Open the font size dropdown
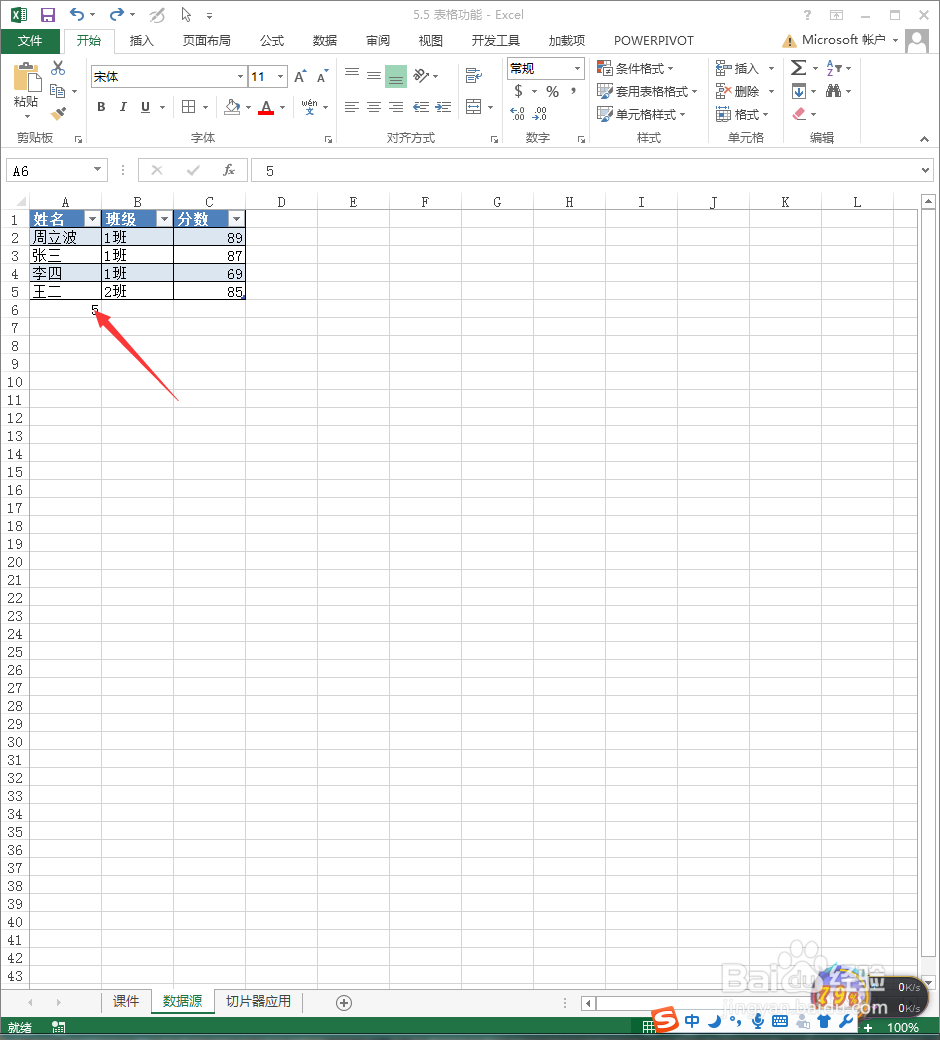940x1040 pixels. (x=281, y=77)
